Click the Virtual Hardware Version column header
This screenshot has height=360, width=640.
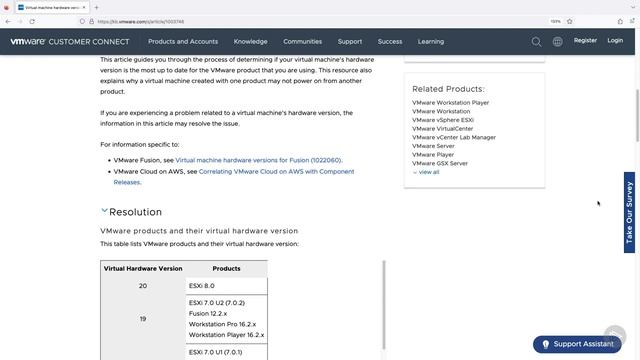(143, 269)
